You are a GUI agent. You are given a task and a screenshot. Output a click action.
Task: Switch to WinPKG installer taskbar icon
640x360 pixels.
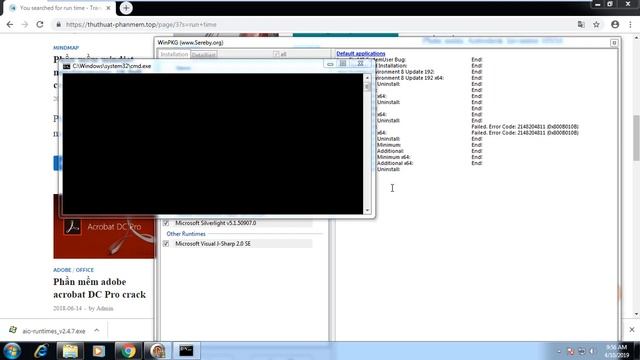157,351
